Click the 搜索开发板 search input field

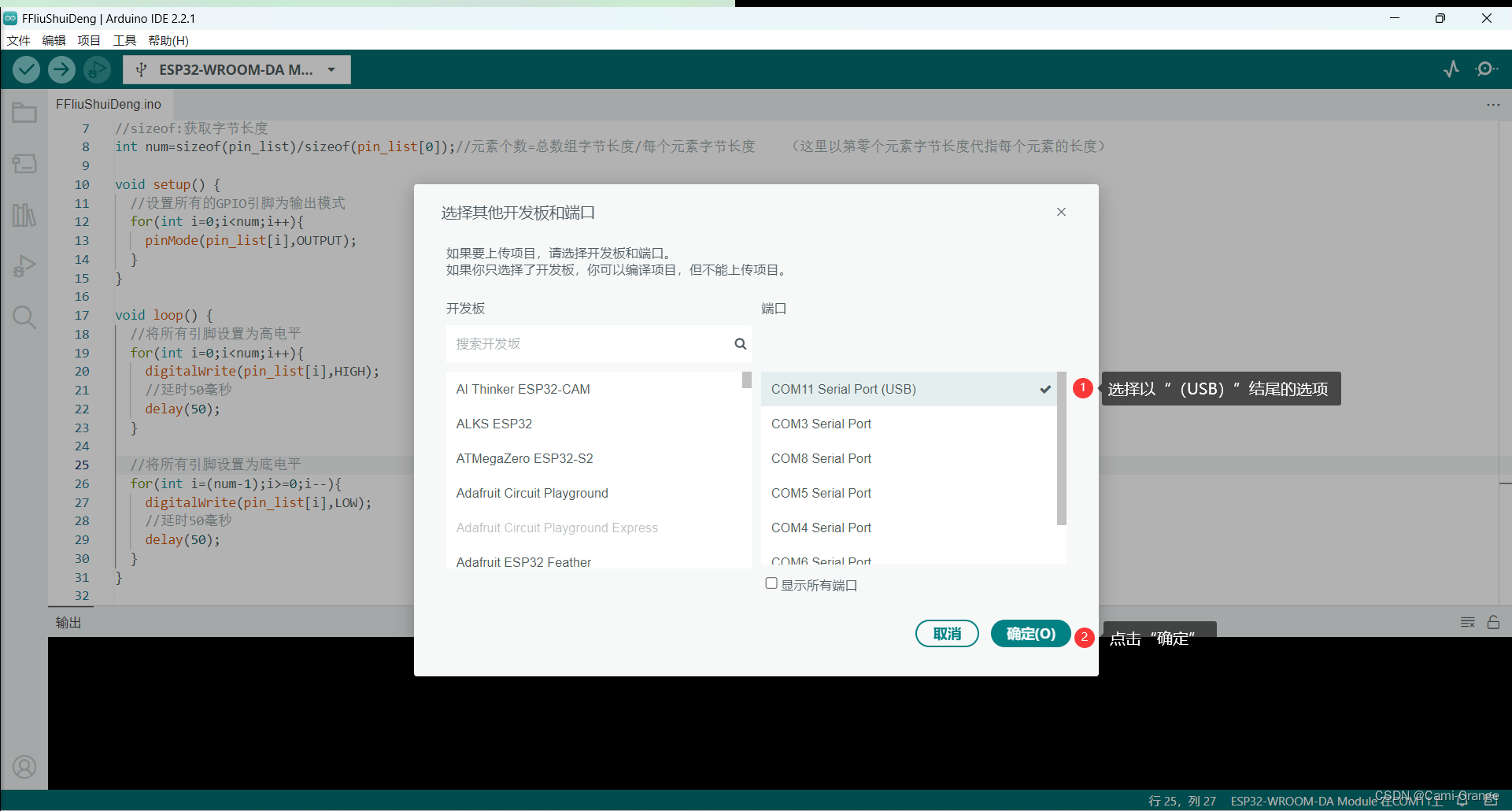click(590, 343)
